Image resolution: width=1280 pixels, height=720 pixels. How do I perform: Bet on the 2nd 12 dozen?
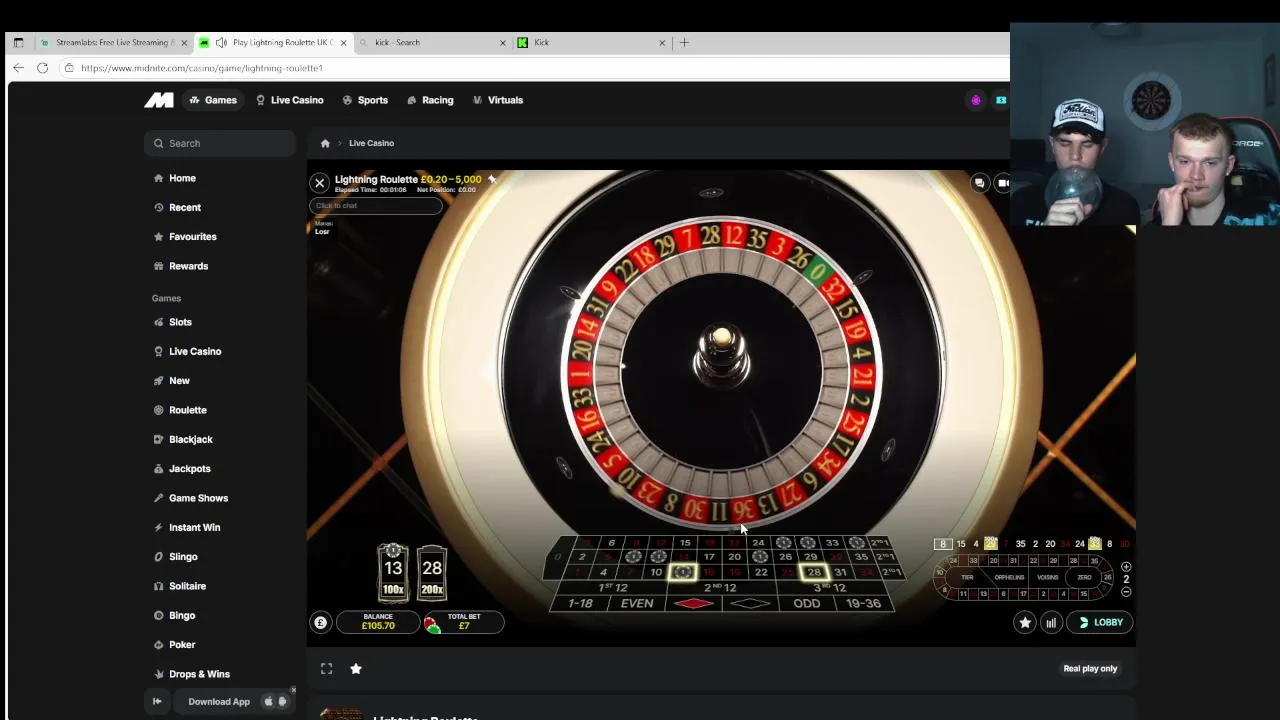tap(721, 588)
